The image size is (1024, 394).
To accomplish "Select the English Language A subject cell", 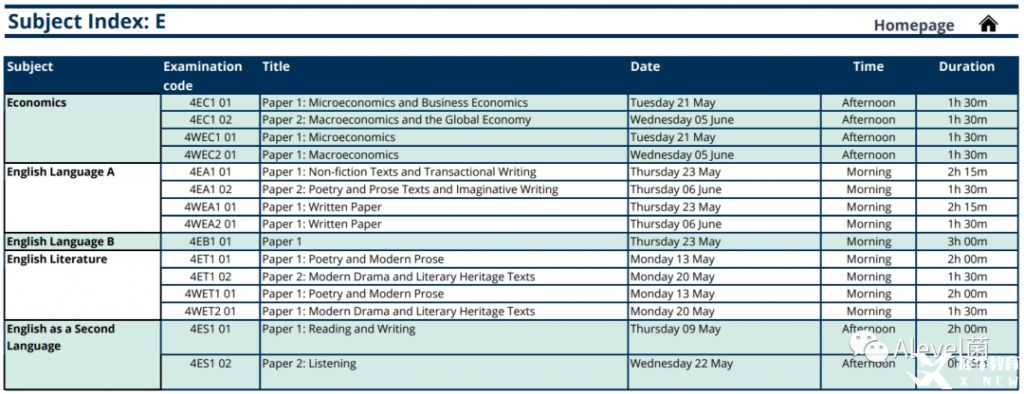I will (x=83, y=198).
